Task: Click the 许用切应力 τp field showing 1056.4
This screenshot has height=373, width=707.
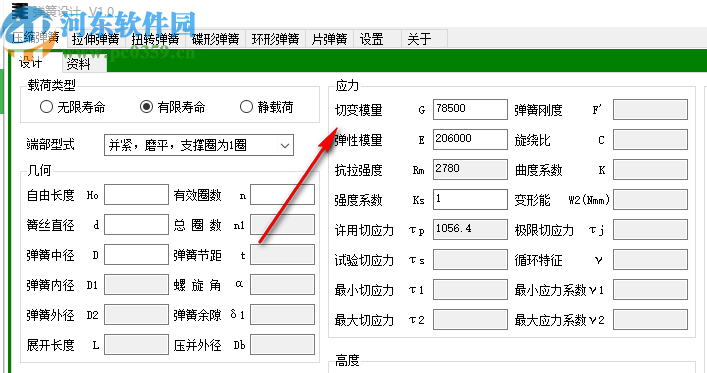Action: click(x=470, y=230)
